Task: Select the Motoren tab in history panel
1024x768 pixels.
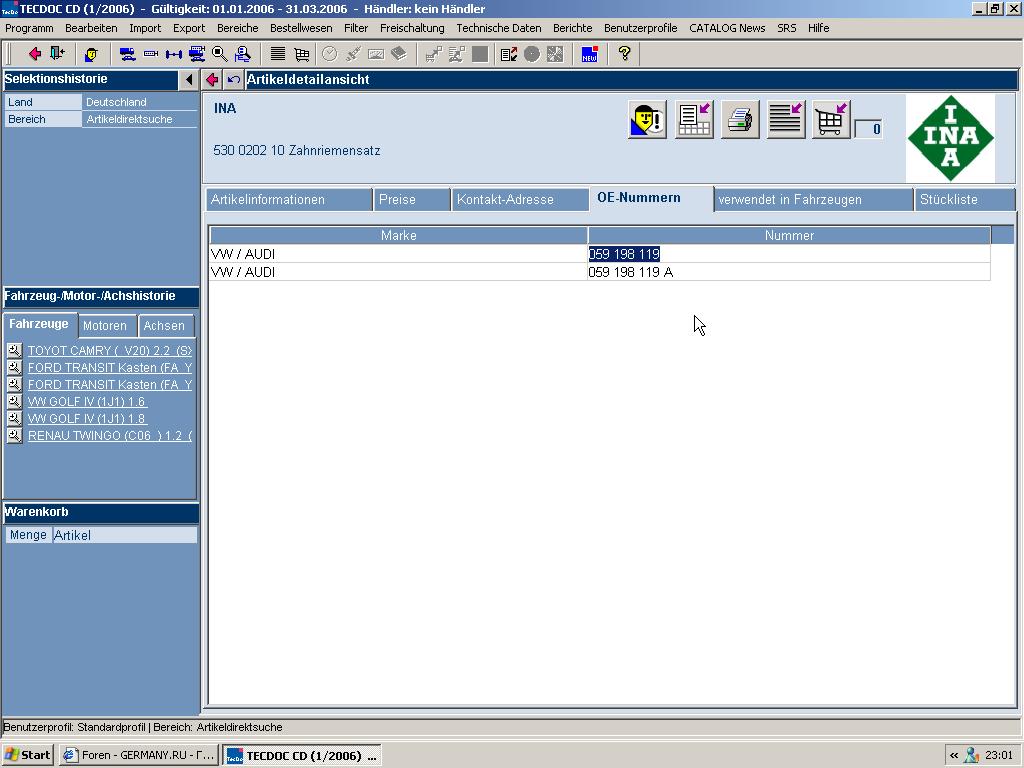Action: click(x=105, y=326)
